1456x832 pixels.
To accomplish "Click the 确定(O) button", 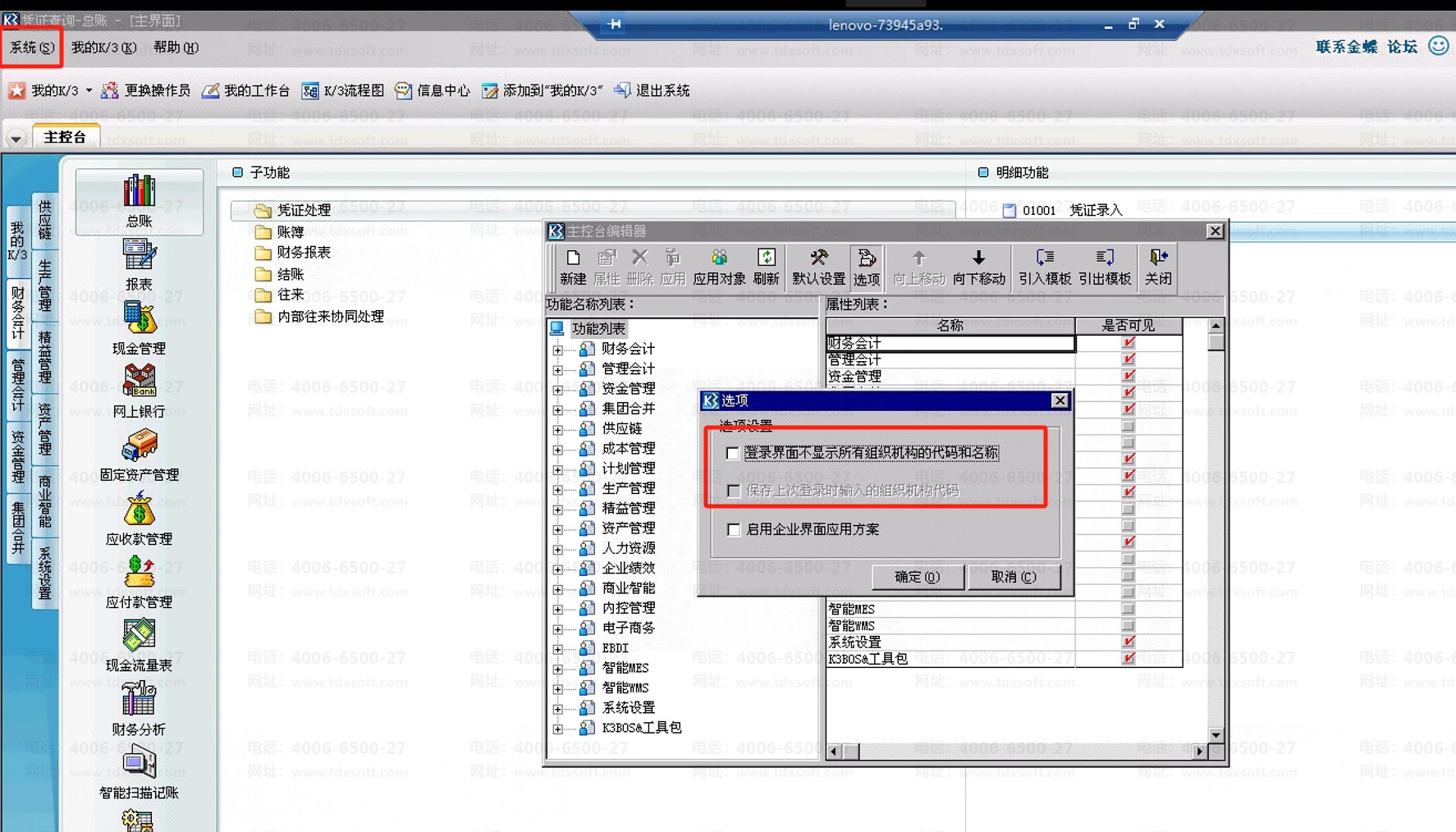I will pyautogui.click(x=917, y=577).
